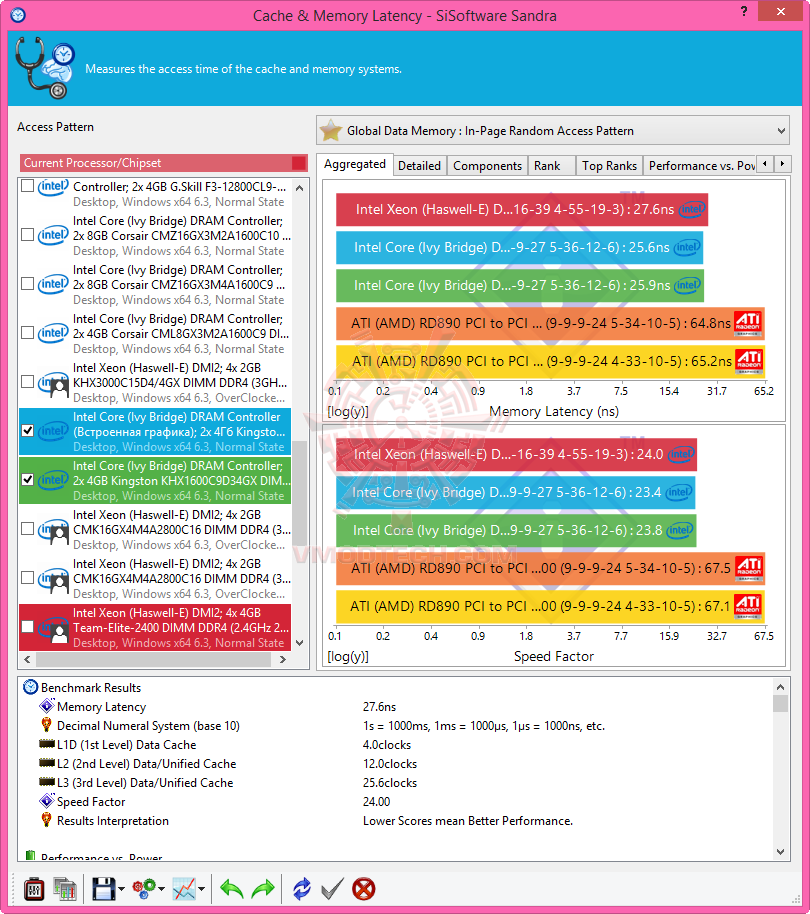The image size is (810, 914).
Task: Switch to the Top Ranks tab
Action: (610, 166)
